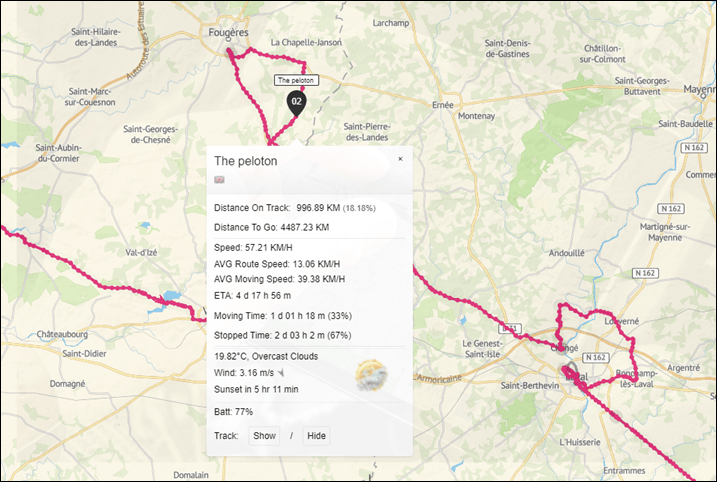The image size is (717, 482).
Task: Click the gray waypoint marker at Fougères
Action: [x=230, y=52]
